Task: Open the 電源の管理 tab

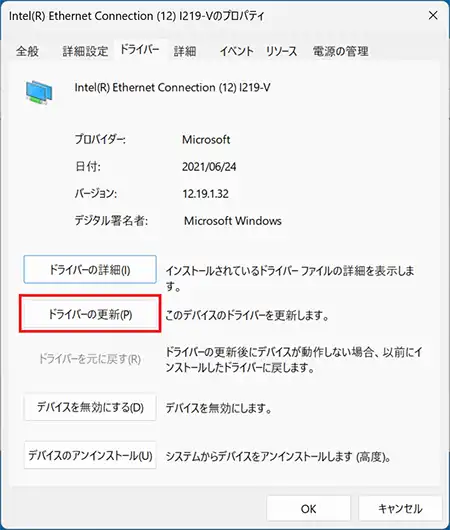Action: tap(340, 51)
